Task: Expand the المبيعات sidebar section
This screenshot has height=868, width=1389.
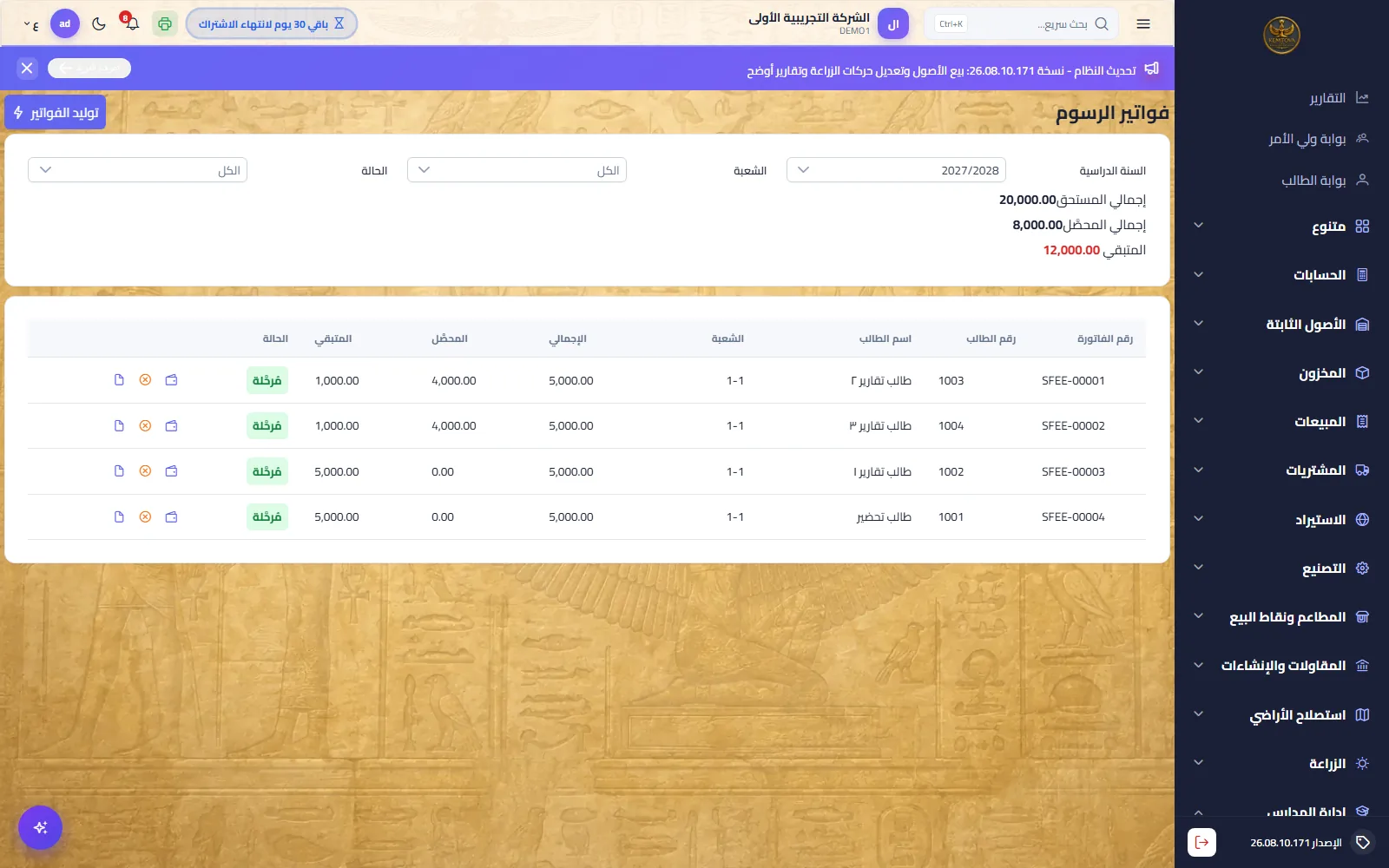Action: coord(1281,421)
